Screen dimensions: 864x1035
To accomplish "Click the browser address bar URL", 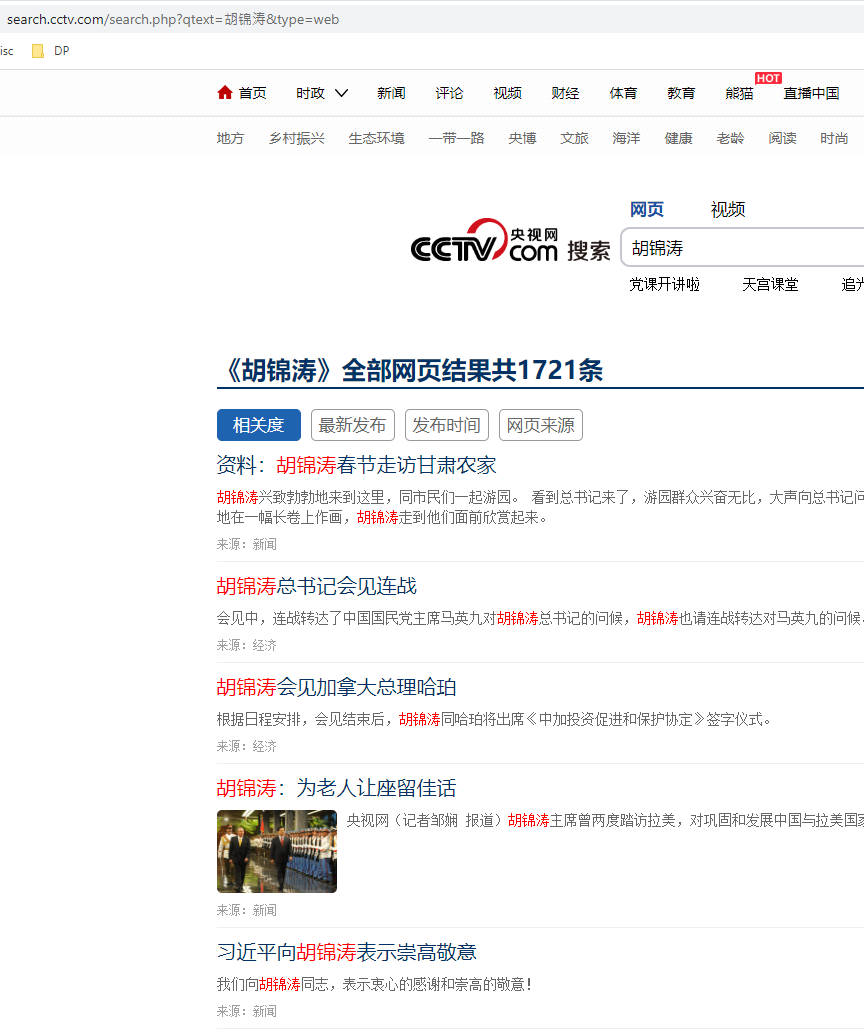I will pos(173,19).
